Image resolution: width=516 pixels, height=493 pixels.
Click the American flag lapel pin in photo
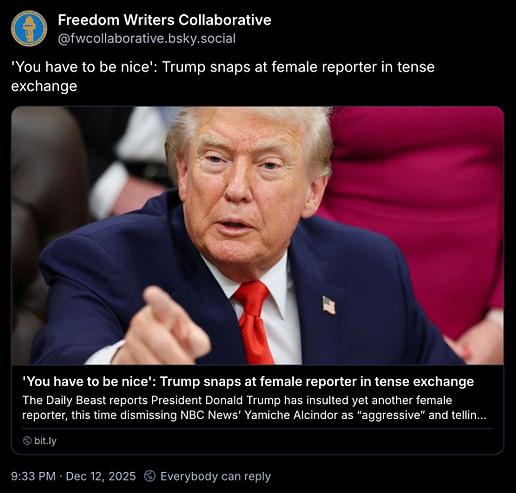point(329,305)
